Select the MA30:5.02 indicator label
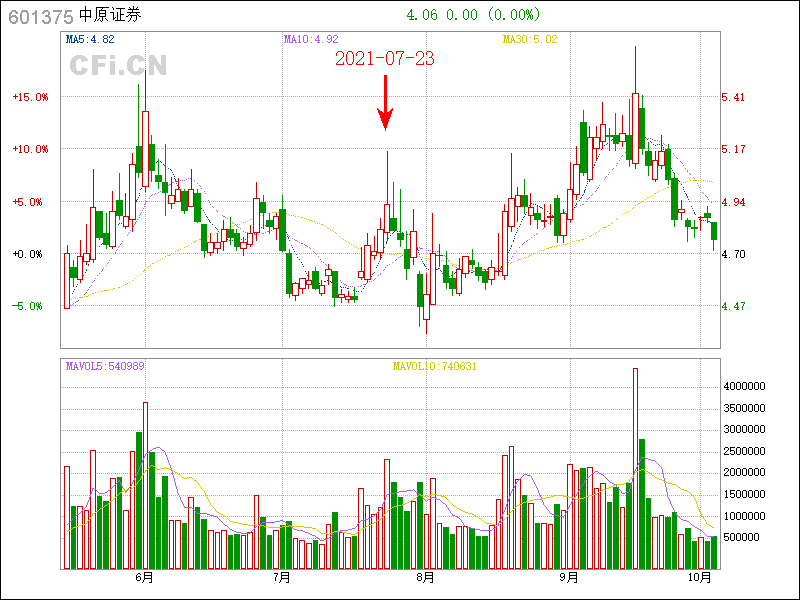Image resolution: width=800 pixels, height=600 pixels. pos(530,39)
